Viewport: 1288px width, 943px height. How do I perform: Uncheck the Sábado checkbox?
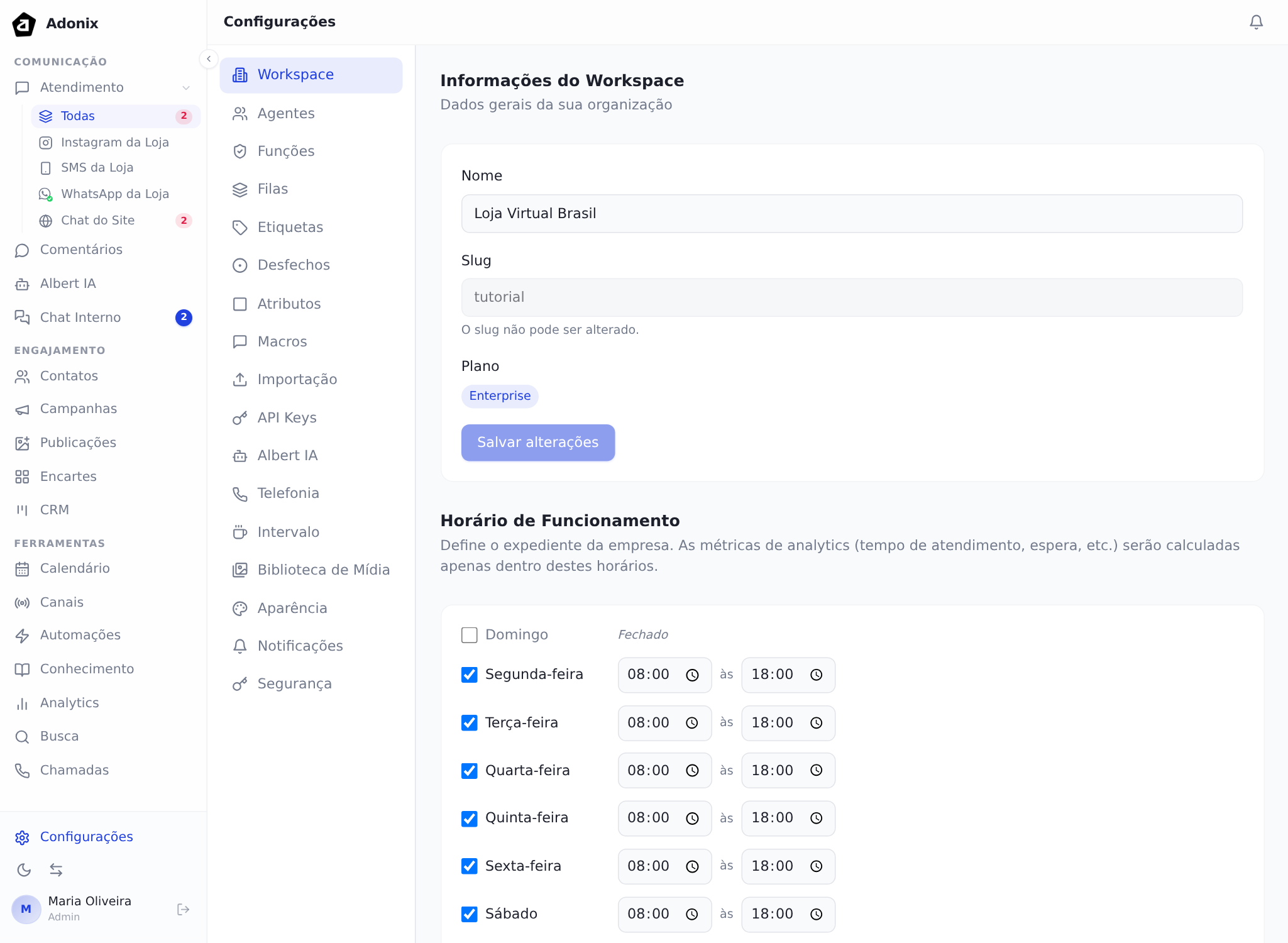coord(470,914)
